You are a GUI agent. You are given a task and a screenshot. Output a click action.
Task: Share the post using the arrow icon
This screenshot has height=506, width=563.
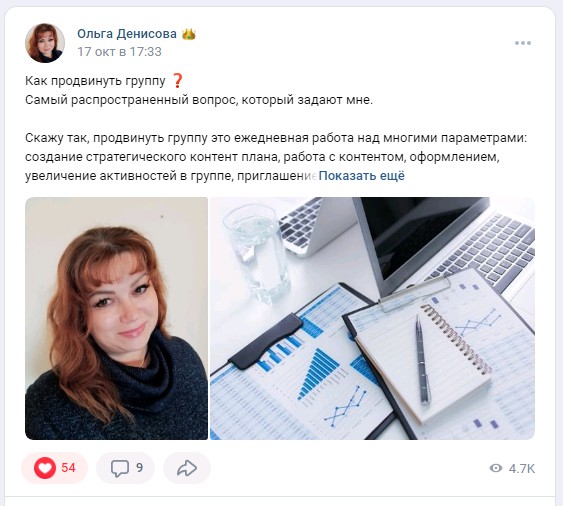pos(187,468)
